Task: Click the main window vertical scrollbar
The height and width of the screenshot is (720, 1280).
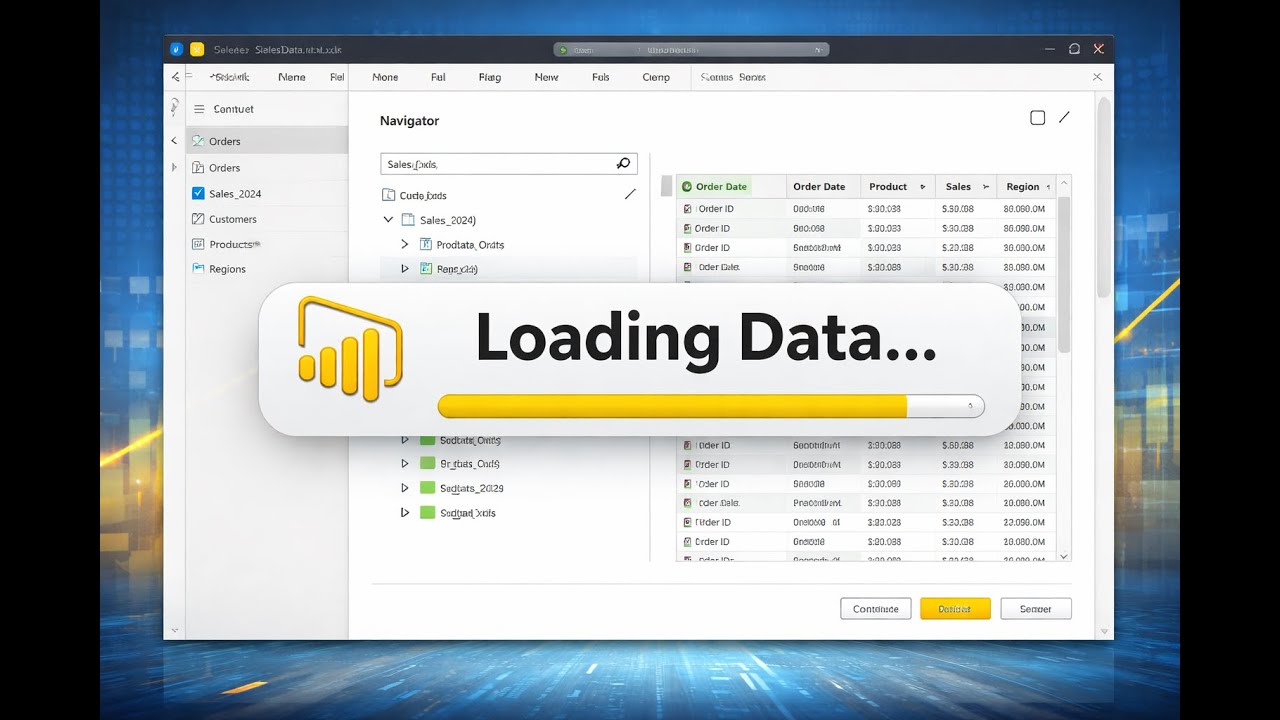Action: (x=1104, y=197)
